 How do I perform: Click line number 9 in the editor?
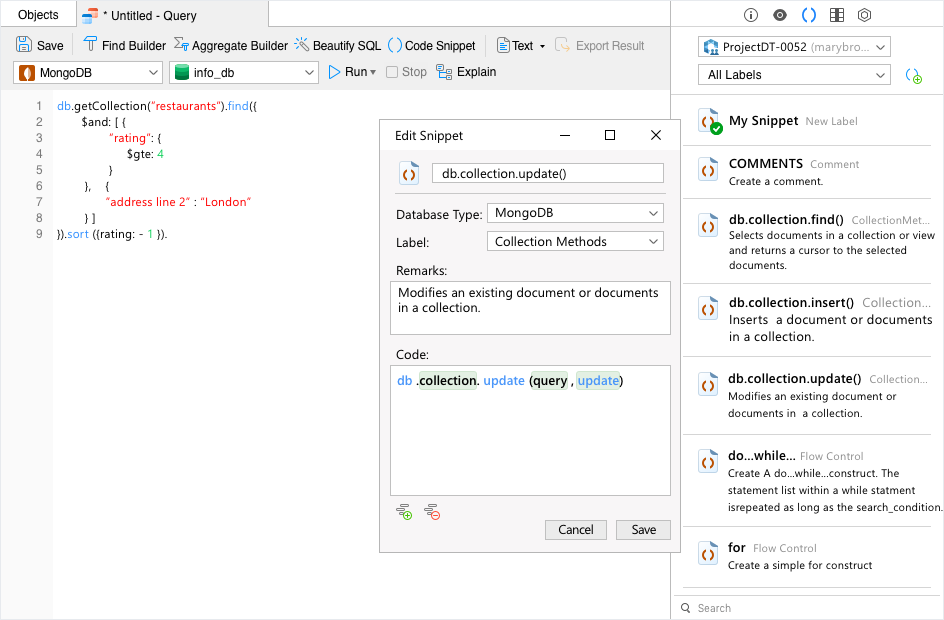tap(39, 234)
